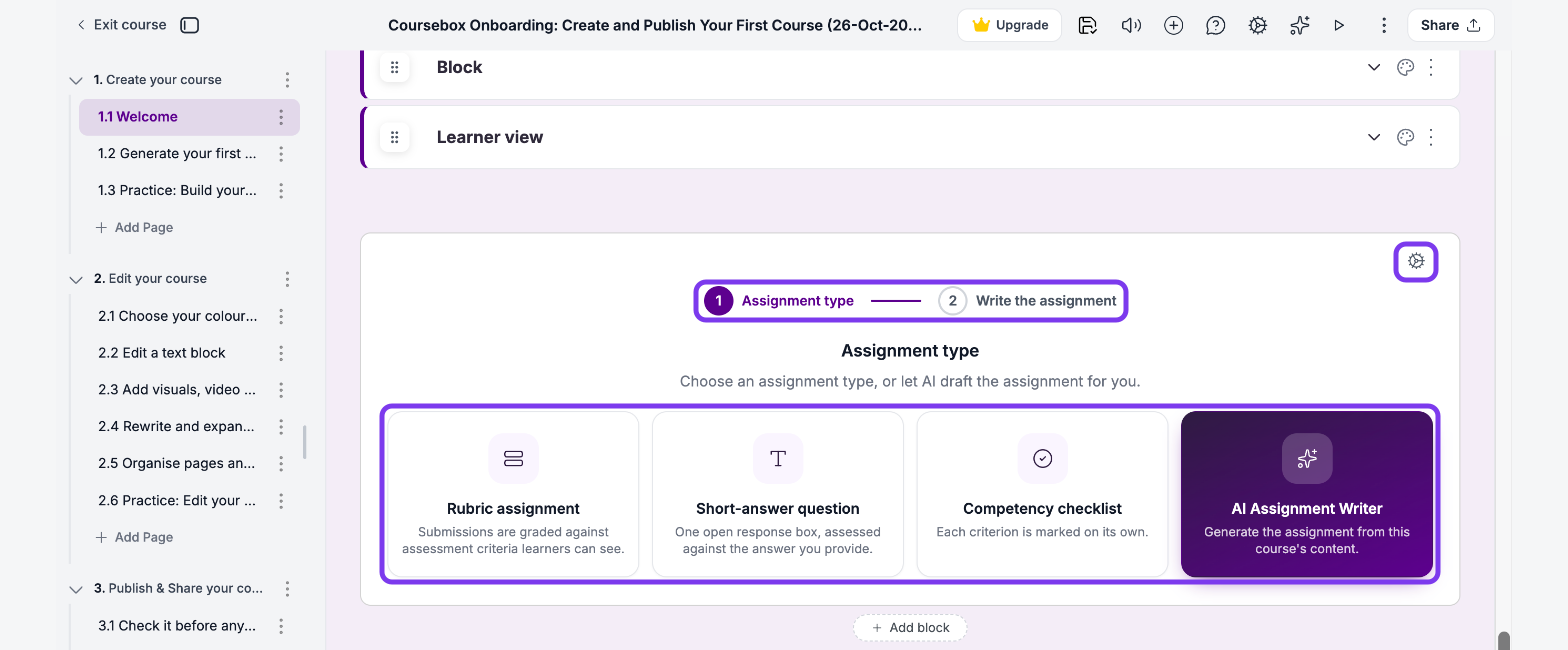Open options for 2.4 Rewrite and expand page
Screen dimensions: 1568x650
pyautogui.click(x=281, y=427)
